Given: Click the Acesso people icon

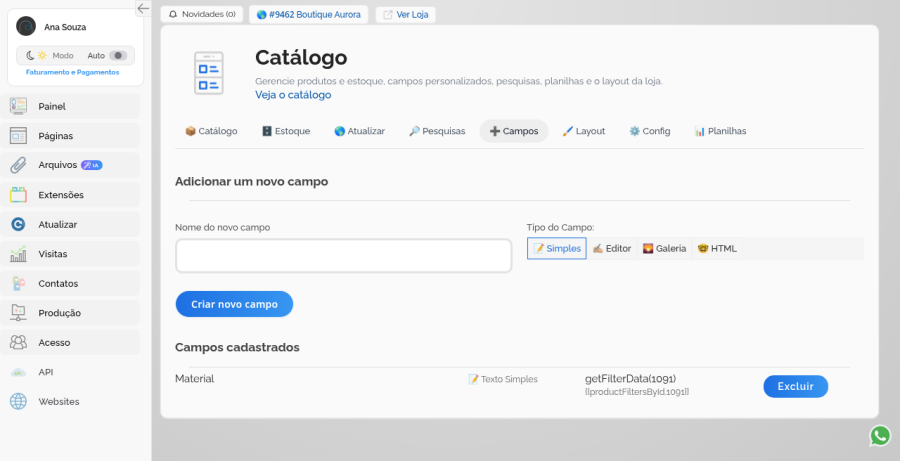Looking at the screenshot, I should (18, 343).
